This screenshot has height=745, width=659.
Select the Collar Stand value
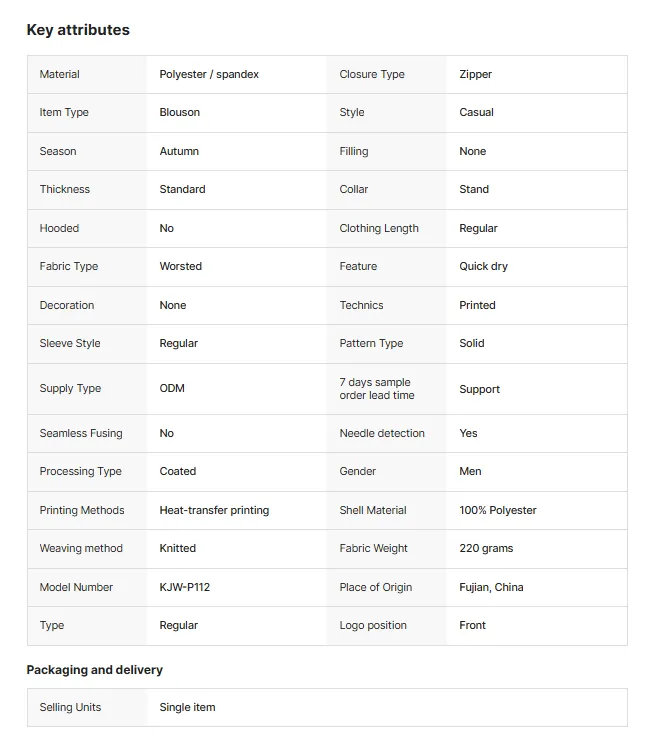click(x=474, y=190)
